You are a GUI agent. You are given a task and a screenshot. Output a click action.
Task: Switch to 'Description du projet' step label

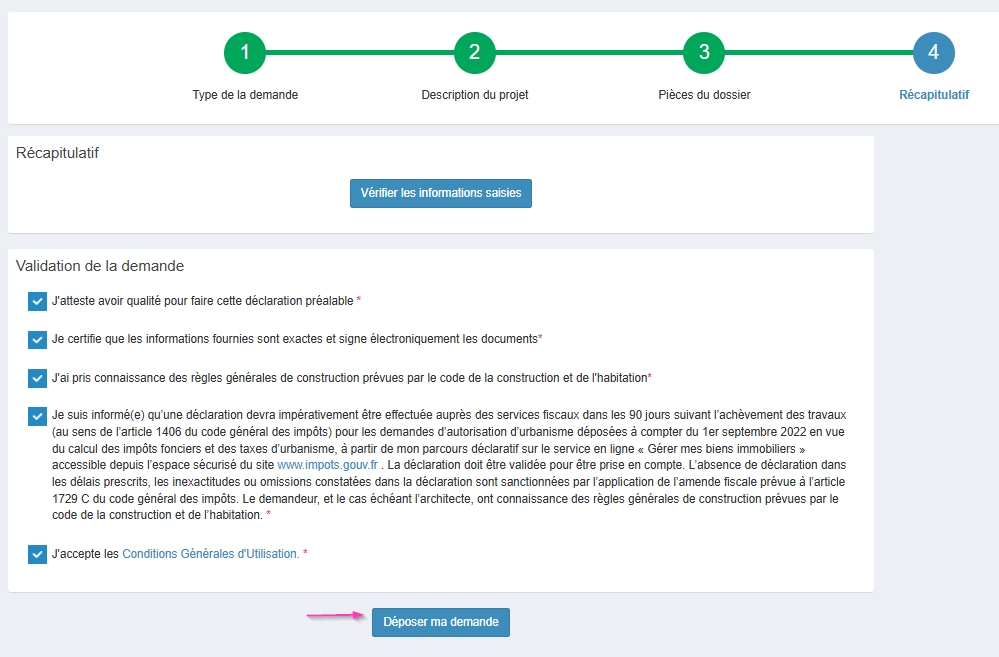click(x=475, y=95)
